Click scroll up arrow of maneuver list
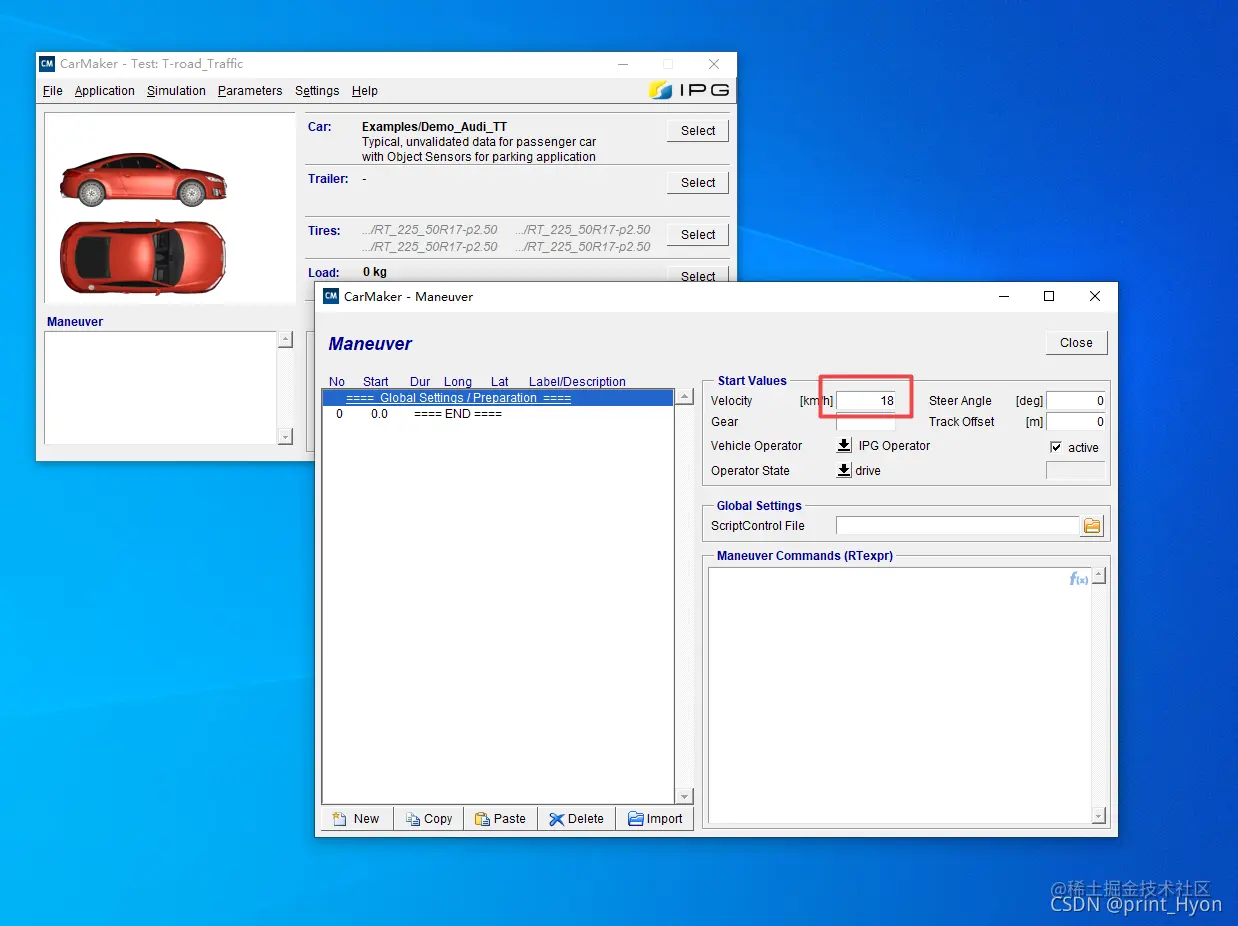1238x926 pixels. click(x=685, y=397)
